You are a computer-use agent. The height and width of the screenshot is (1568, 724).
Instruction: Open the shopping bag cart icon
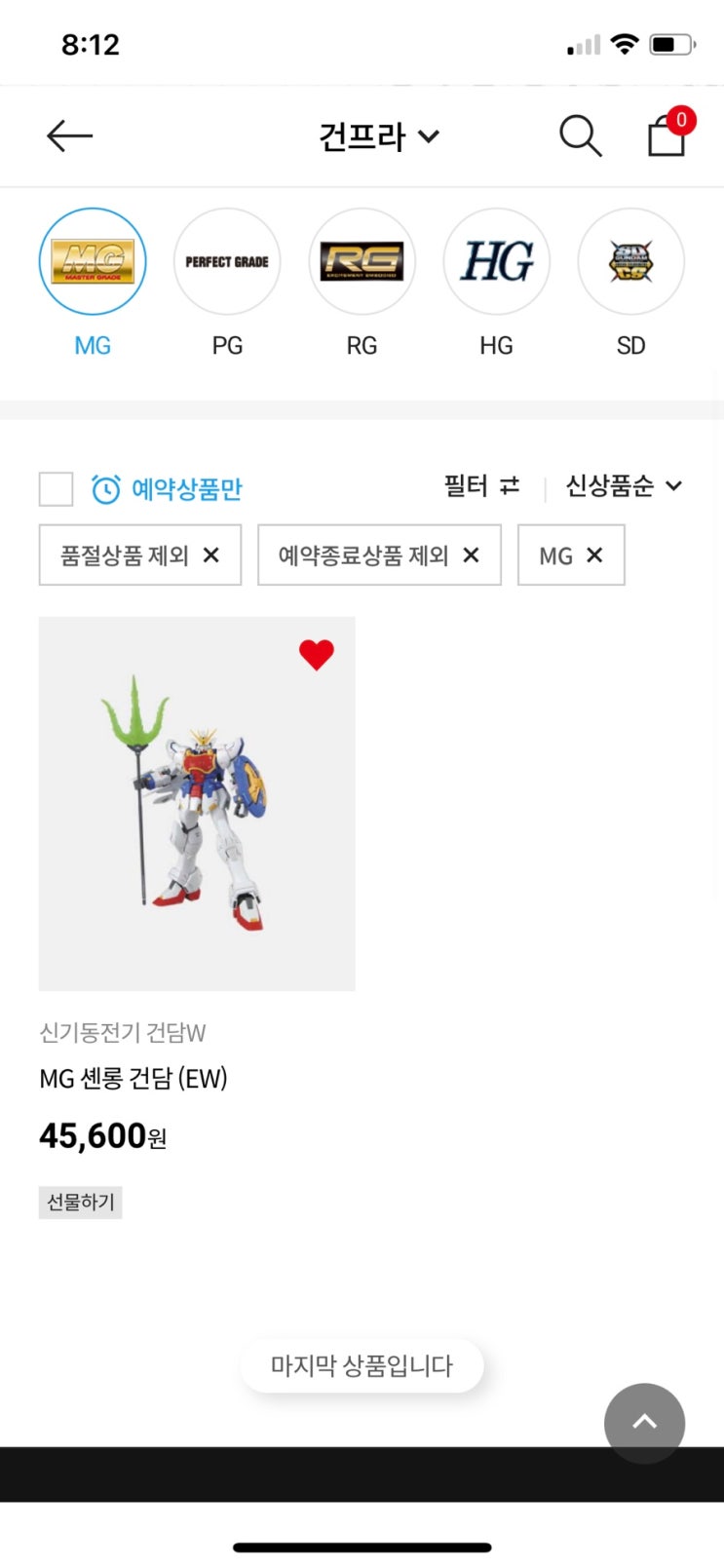coord(667,134)
